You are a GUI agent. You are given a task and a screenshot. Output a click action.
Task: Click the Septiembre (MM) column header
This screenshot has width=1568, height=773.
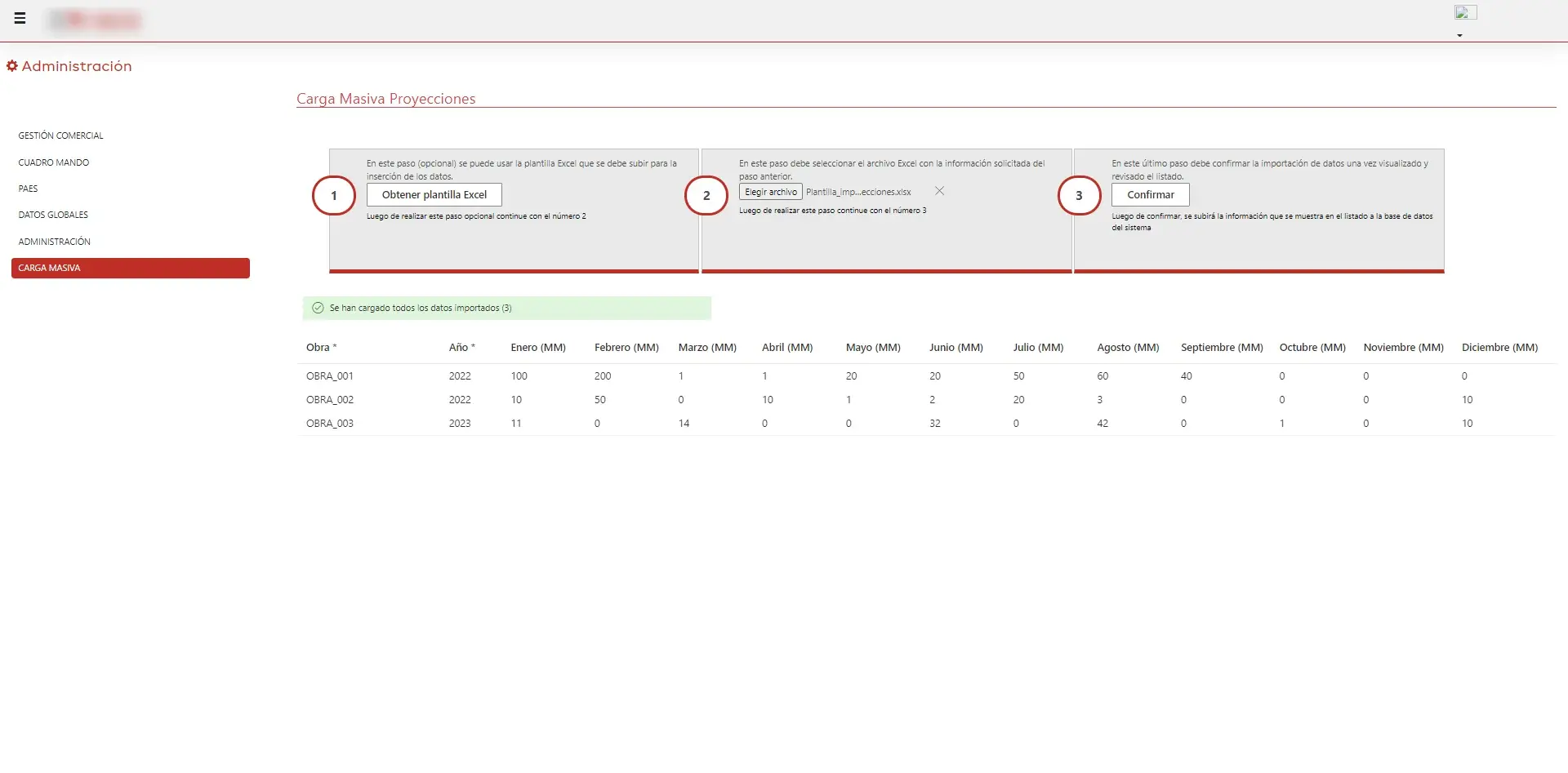(1222, 347)
